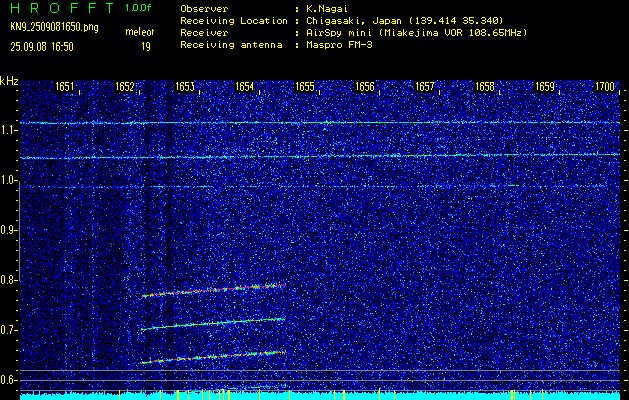
Task: Click the cyan signal level strip at bottom
Action: pos(320,395)
